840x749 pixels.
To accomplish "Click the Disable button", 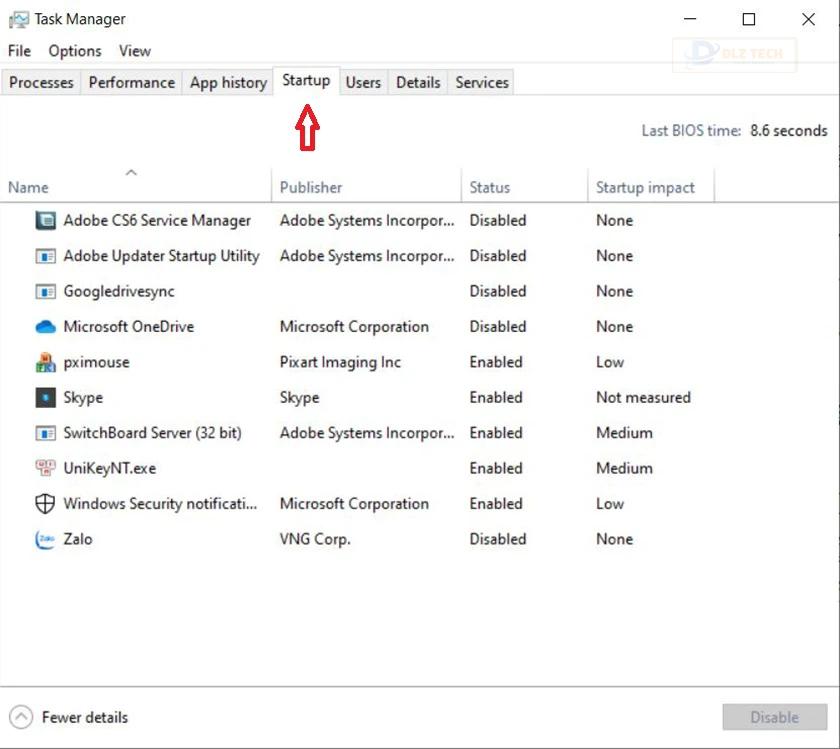I will coord(775,717).
